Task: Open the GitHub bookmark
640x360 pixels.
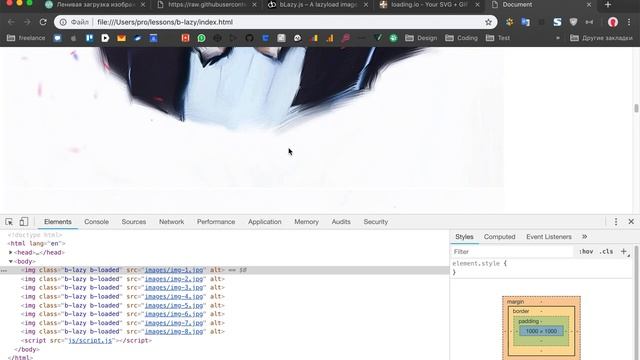Action: (249, 38)
